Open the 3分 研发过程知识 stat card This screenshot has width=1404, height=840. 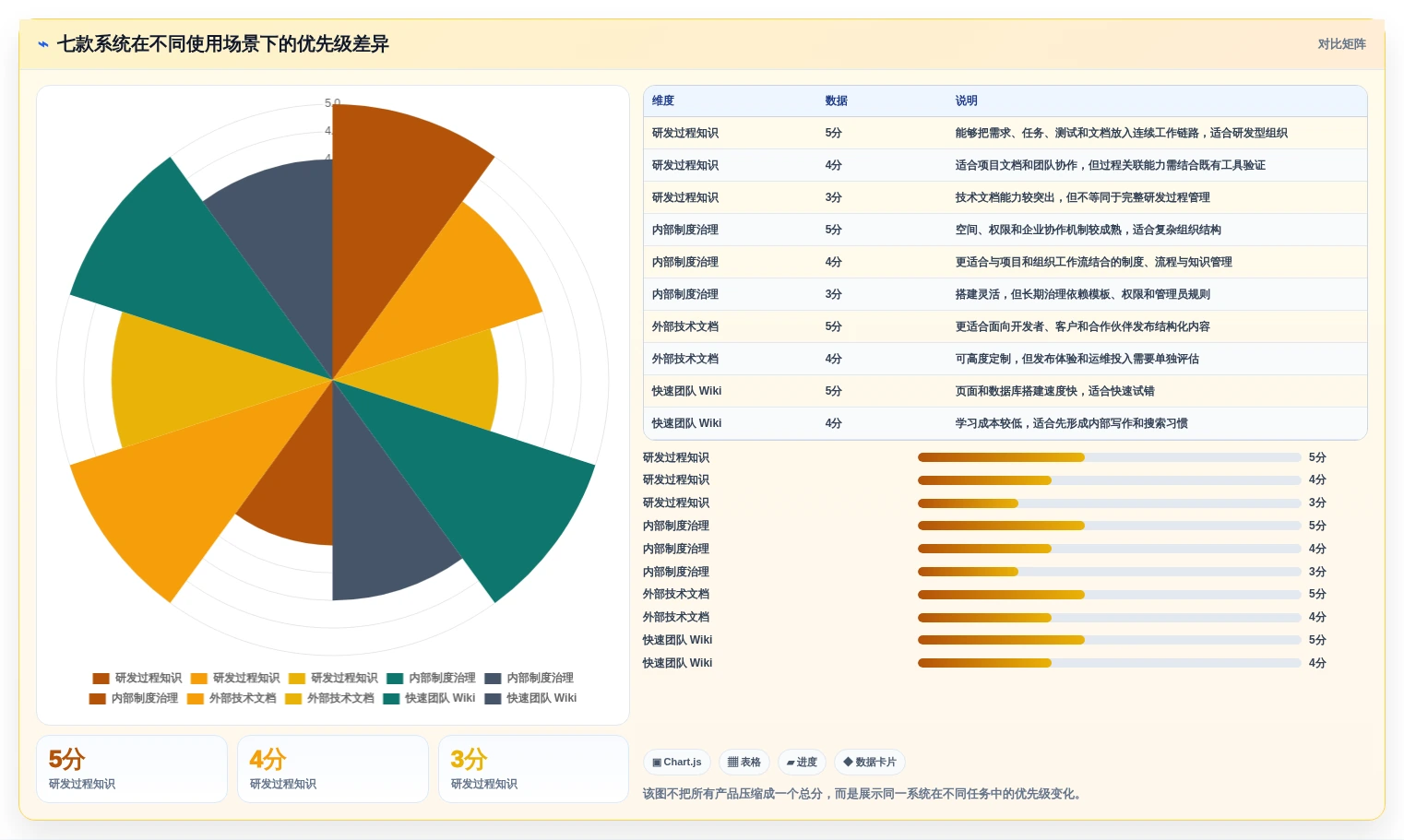(x=534, y=769)
